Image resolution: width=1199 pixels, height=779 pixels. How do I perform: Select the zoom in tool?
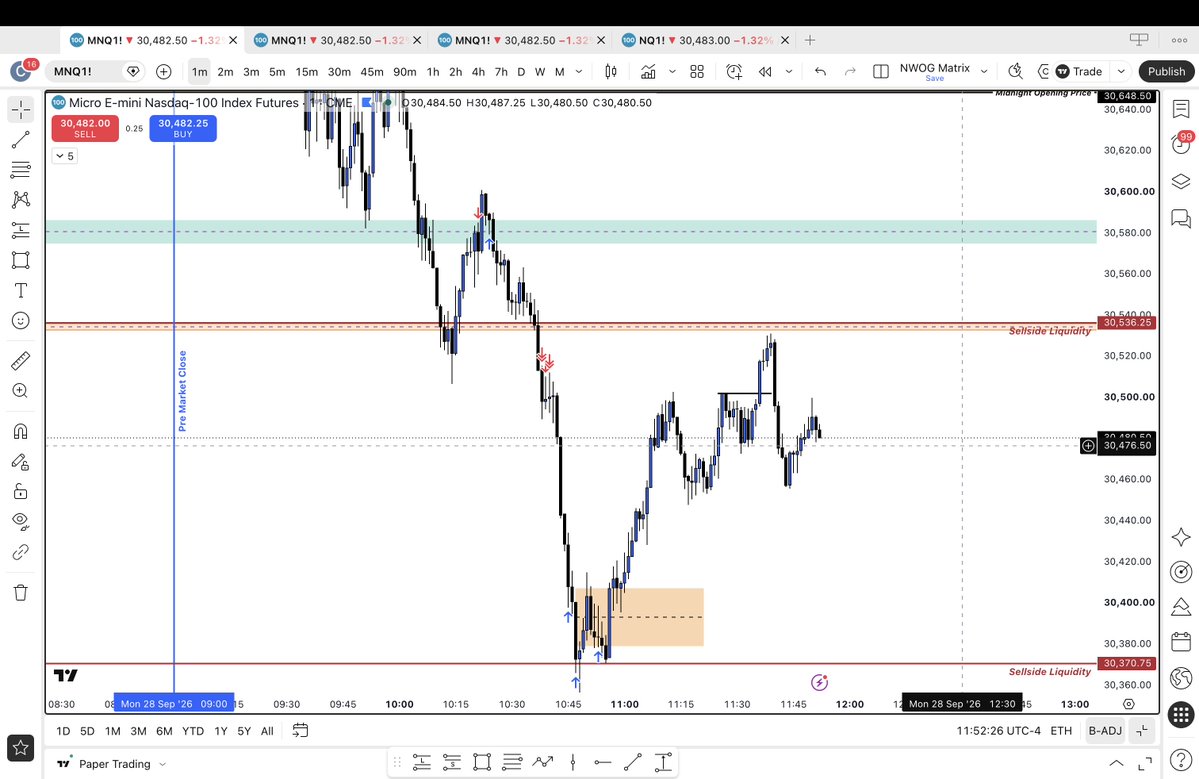click(21, 391)
